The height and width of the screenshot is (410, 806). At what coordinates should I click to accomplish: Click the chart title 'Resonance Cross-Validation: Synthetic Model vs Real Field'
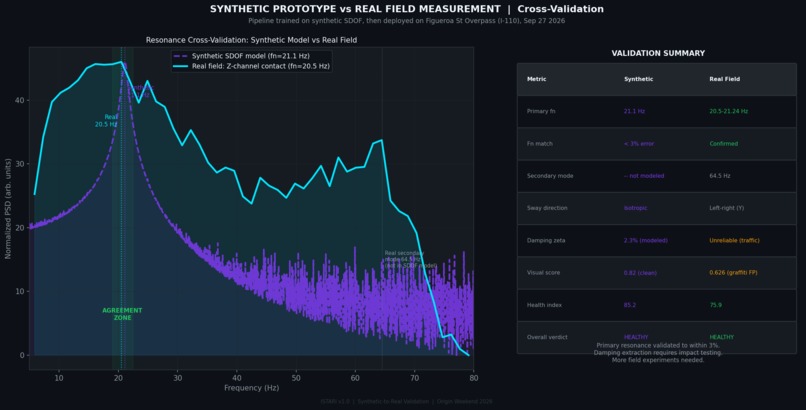(x=251, y=40)
